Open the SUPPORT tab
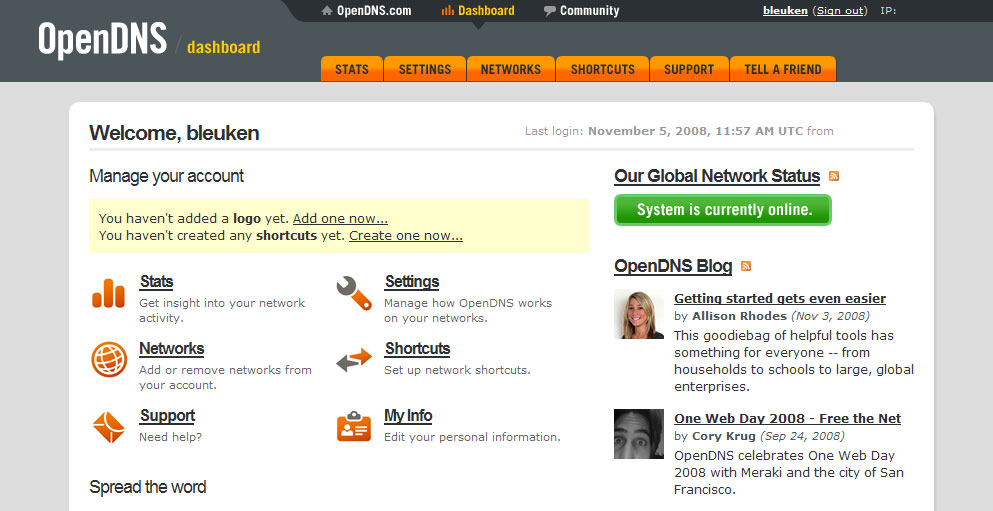The width and height of the screenshot is (993, 511). tap(689, 69)
